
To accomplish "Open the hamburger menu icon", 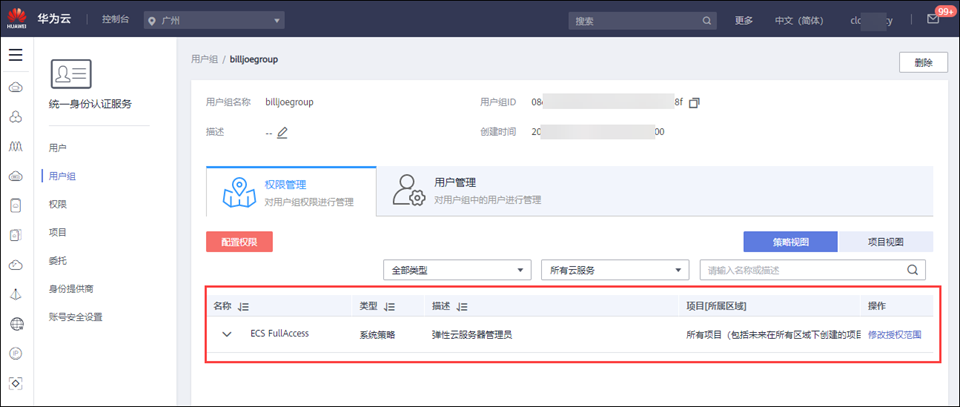I will point(16,55).
